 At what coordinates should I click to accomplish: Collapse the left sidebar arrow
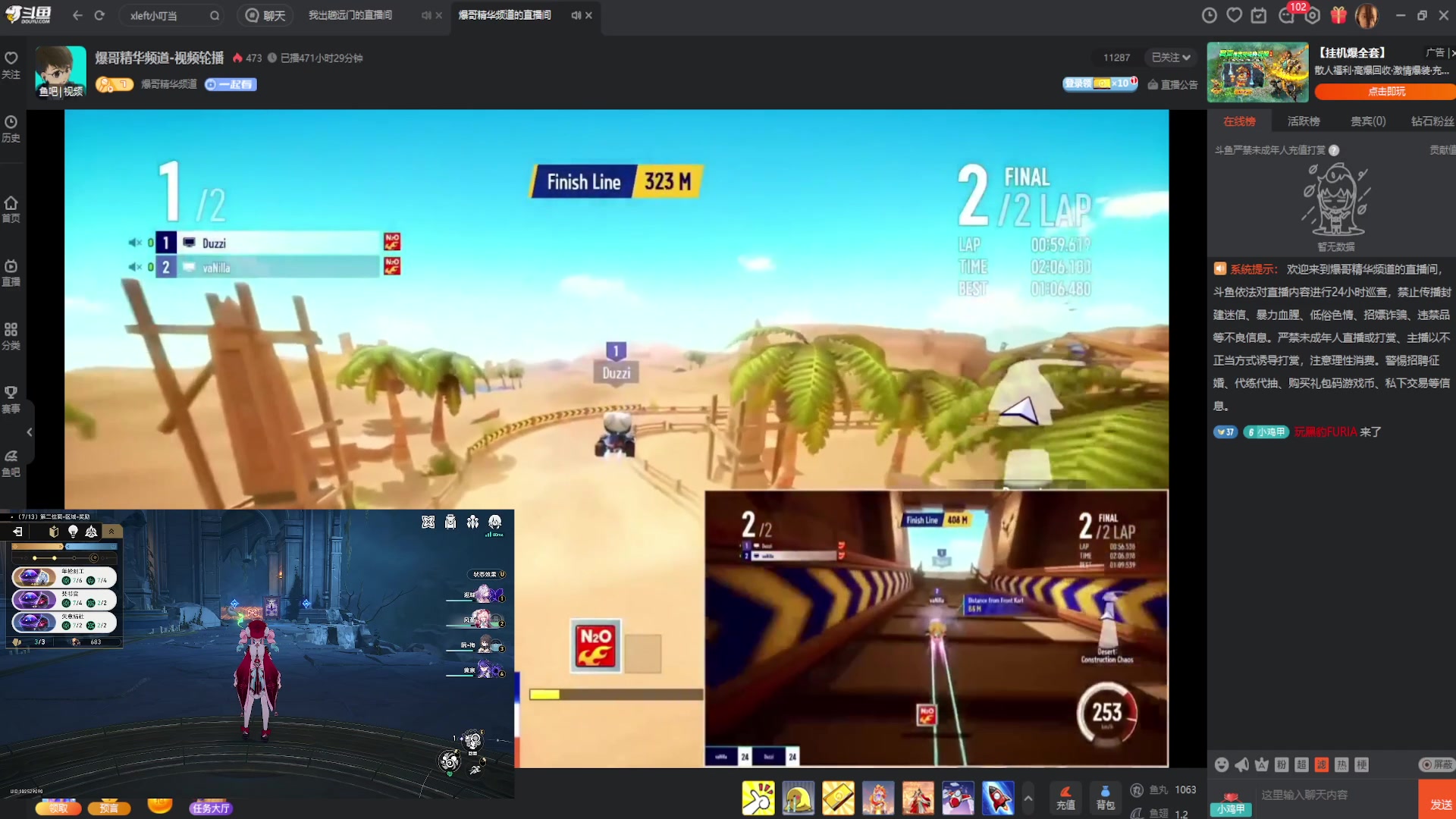(x=29, y=432)
